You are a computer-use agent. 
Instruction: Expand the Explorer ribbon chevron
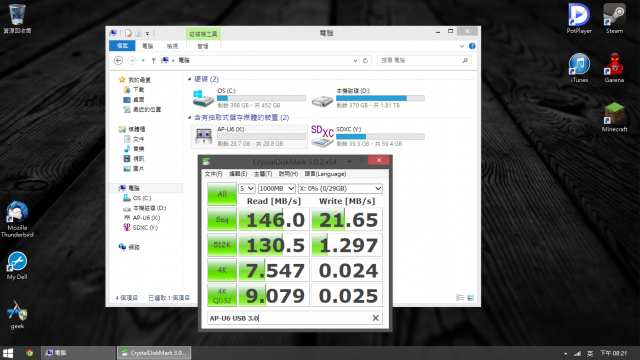462,46
